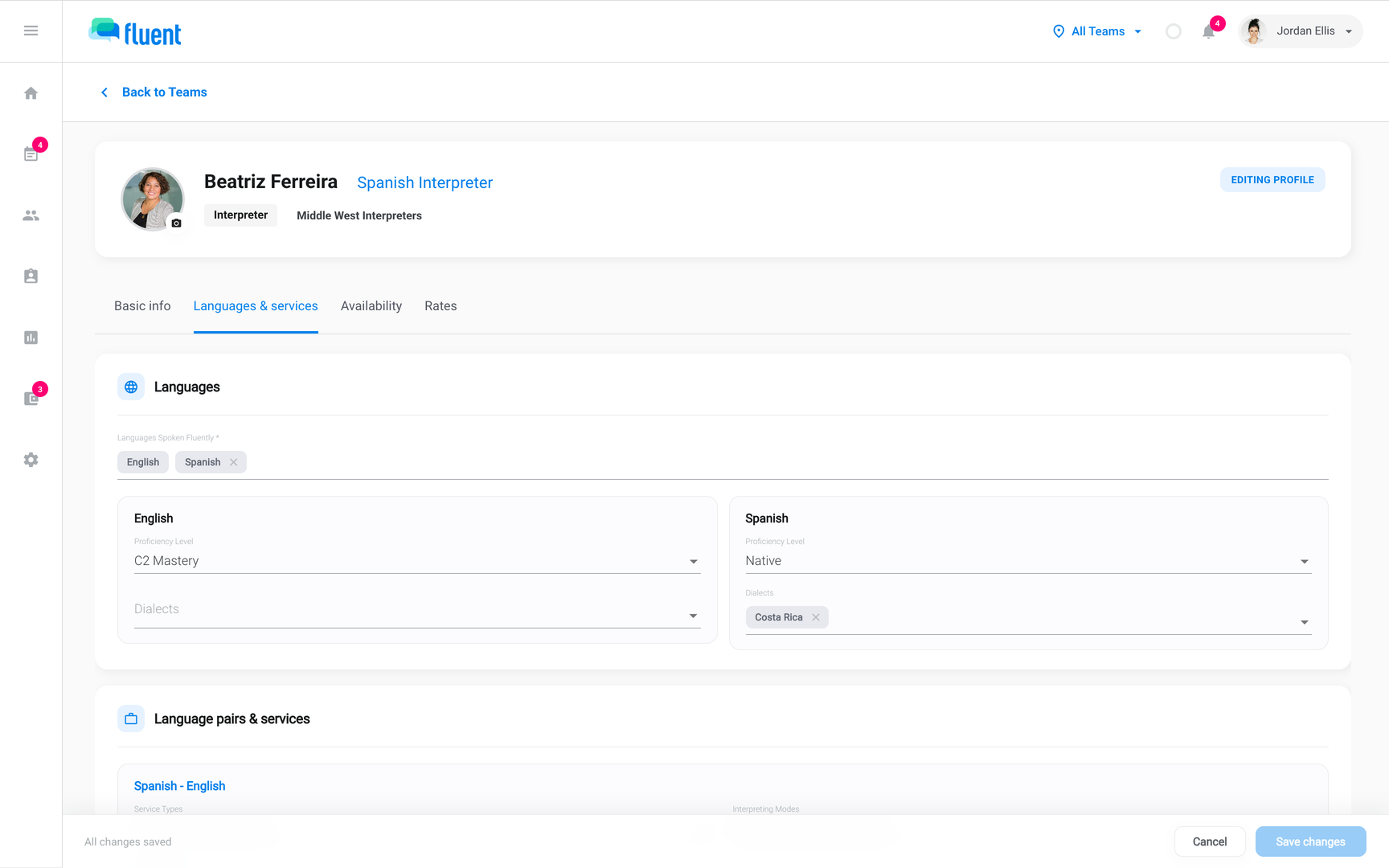
Task: Go Back to Teams
Action: (x=154, y=92)
